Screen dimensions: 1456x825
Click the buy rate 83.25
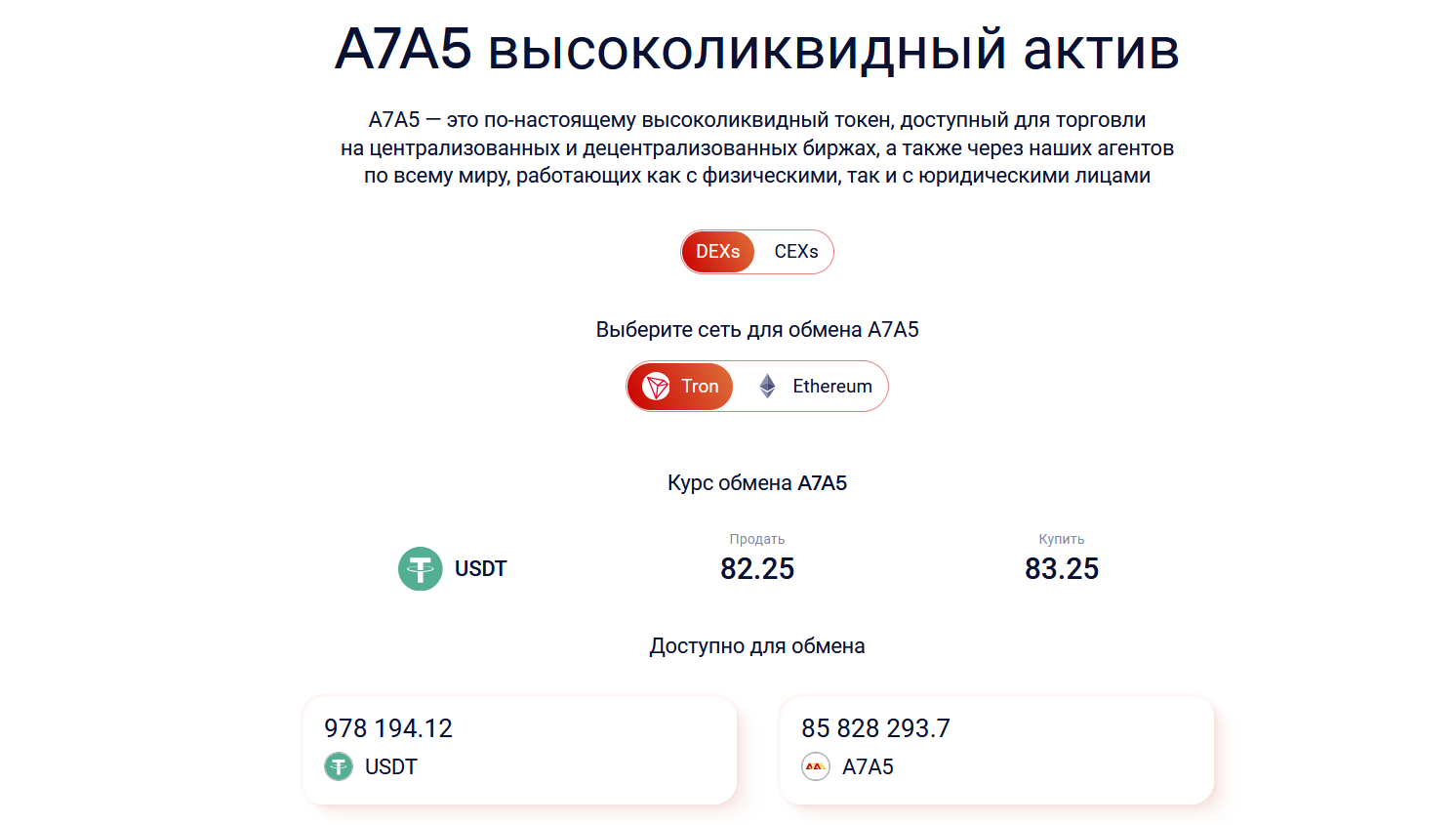[x=1062, y=568]
